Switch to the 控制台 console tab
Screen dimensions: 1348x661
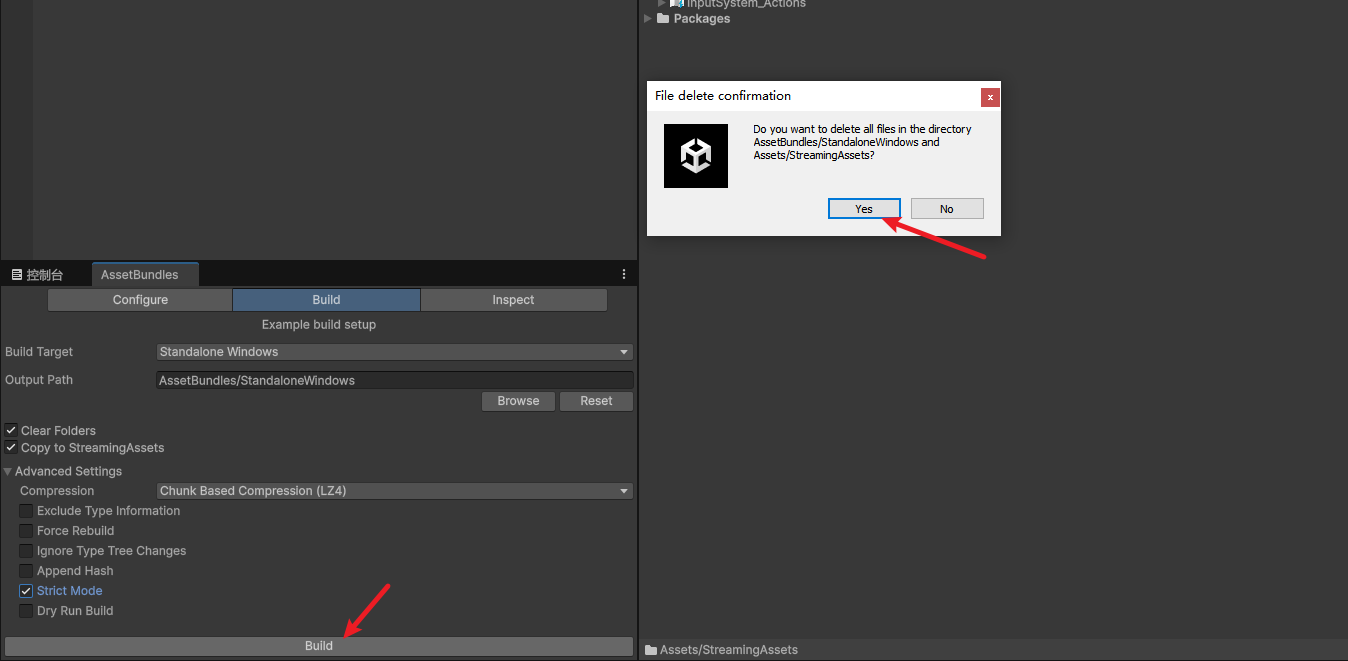(x=42, y=273)
